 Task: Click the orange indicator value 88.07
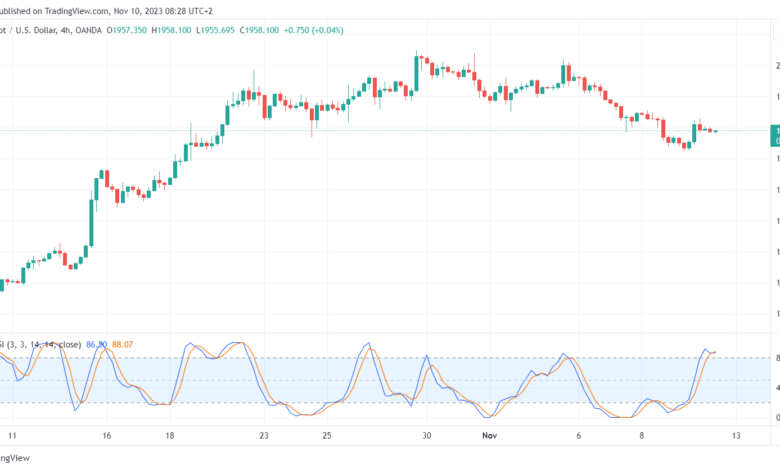pyautogui.click(x=122, y=344)
